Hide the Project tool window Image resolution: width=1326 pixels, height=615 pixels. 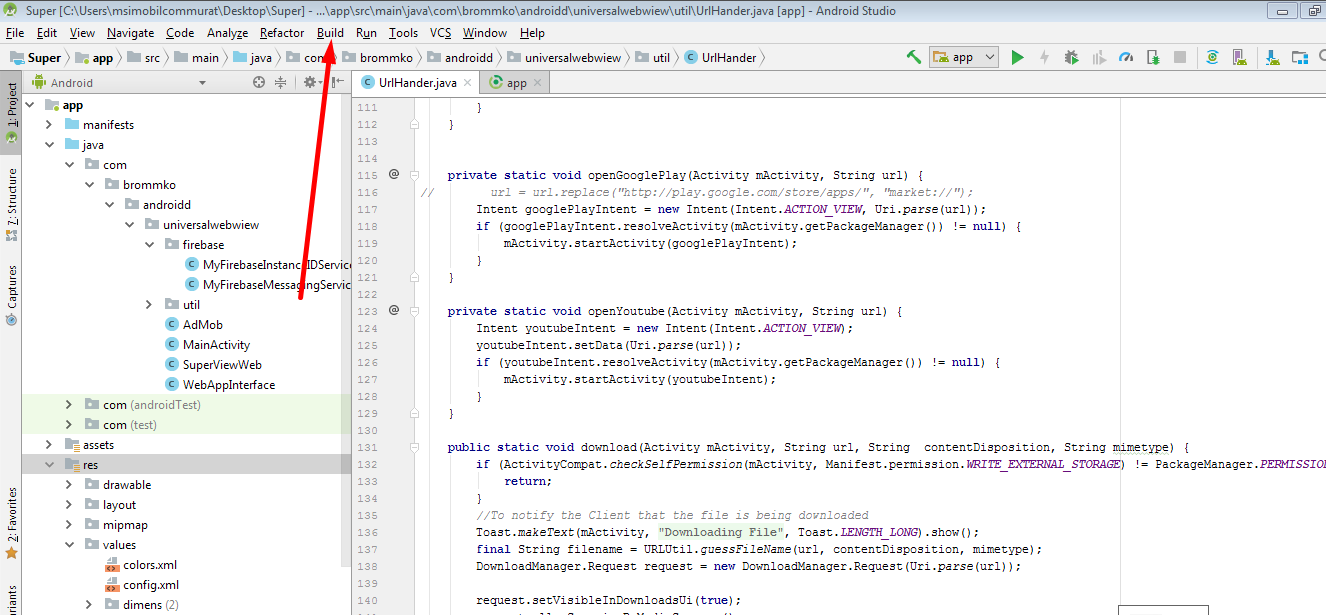pyautogui.click(x=336, y=82)
